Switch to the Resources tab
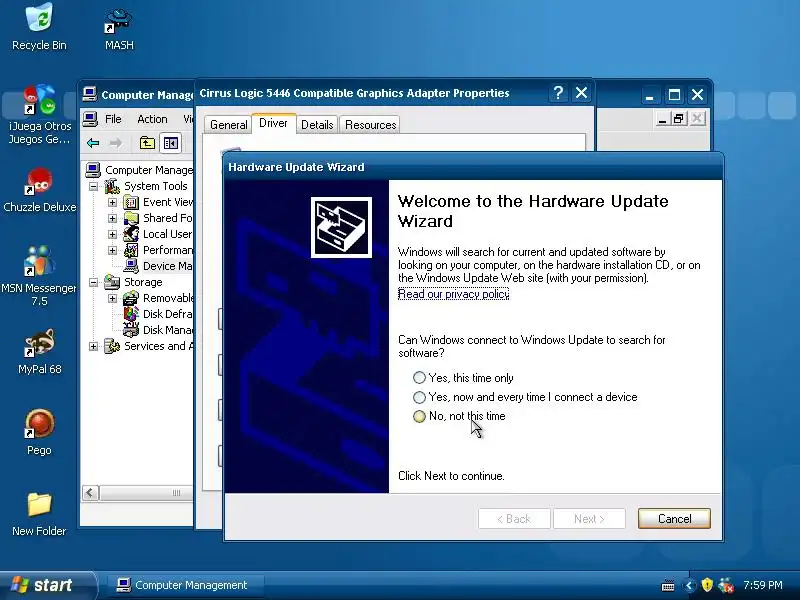This screenshot has height=600, width=800. (x=370, y=125)
